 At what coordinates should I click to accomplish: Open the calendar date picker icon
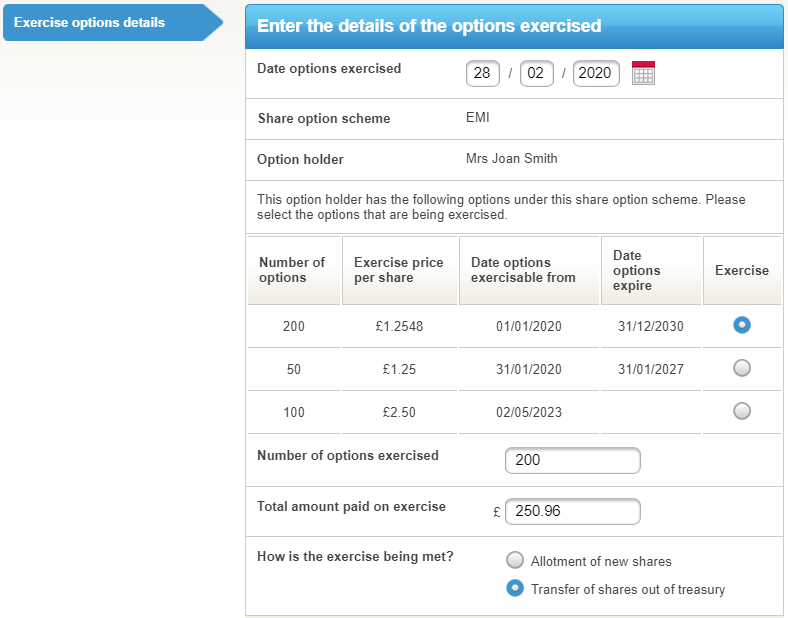pos(643,73)
